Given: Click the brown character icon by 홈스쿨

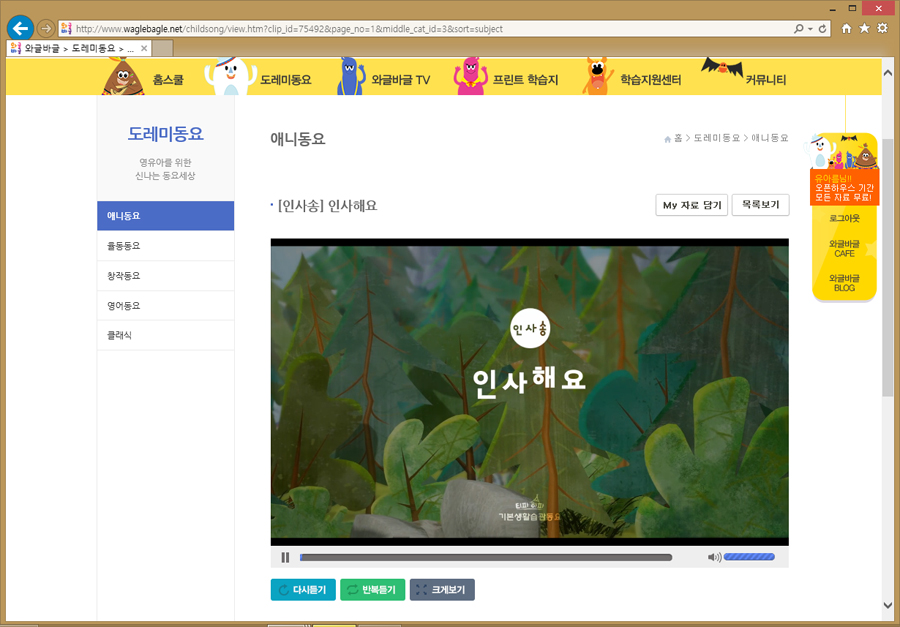Looking at the screenshot, I should 123,76.
